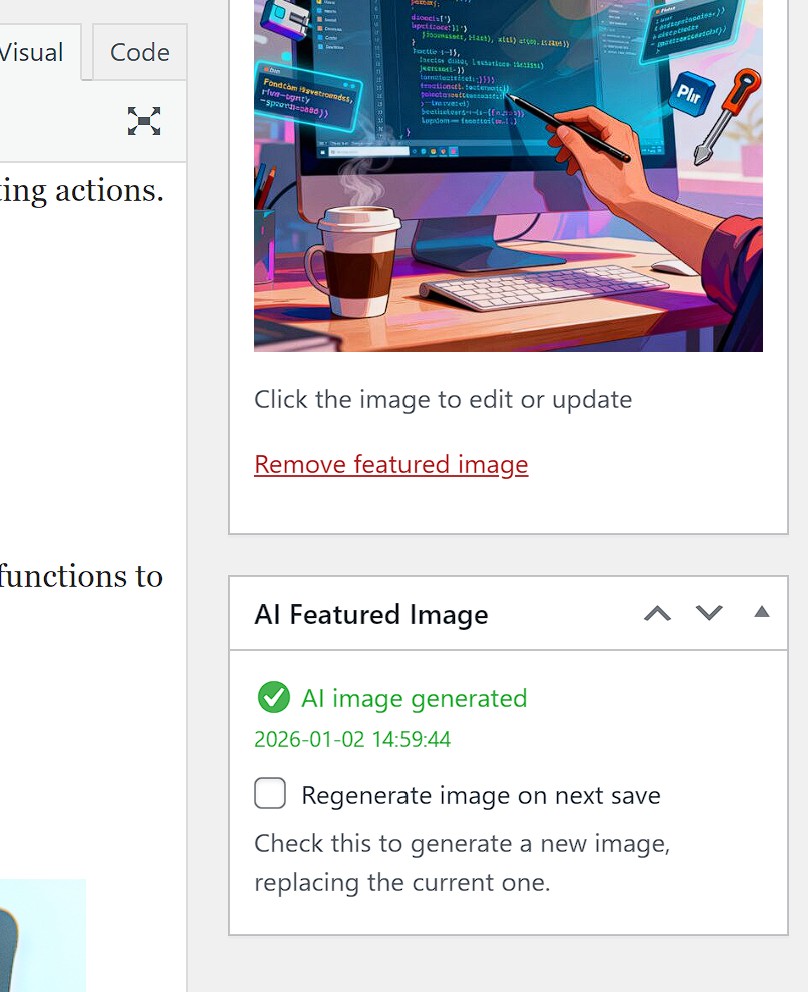Image resolution: width=808 pixels, height=992 pixels.
Task: Switch to the Code editor tab
Action: click(139, 52)
